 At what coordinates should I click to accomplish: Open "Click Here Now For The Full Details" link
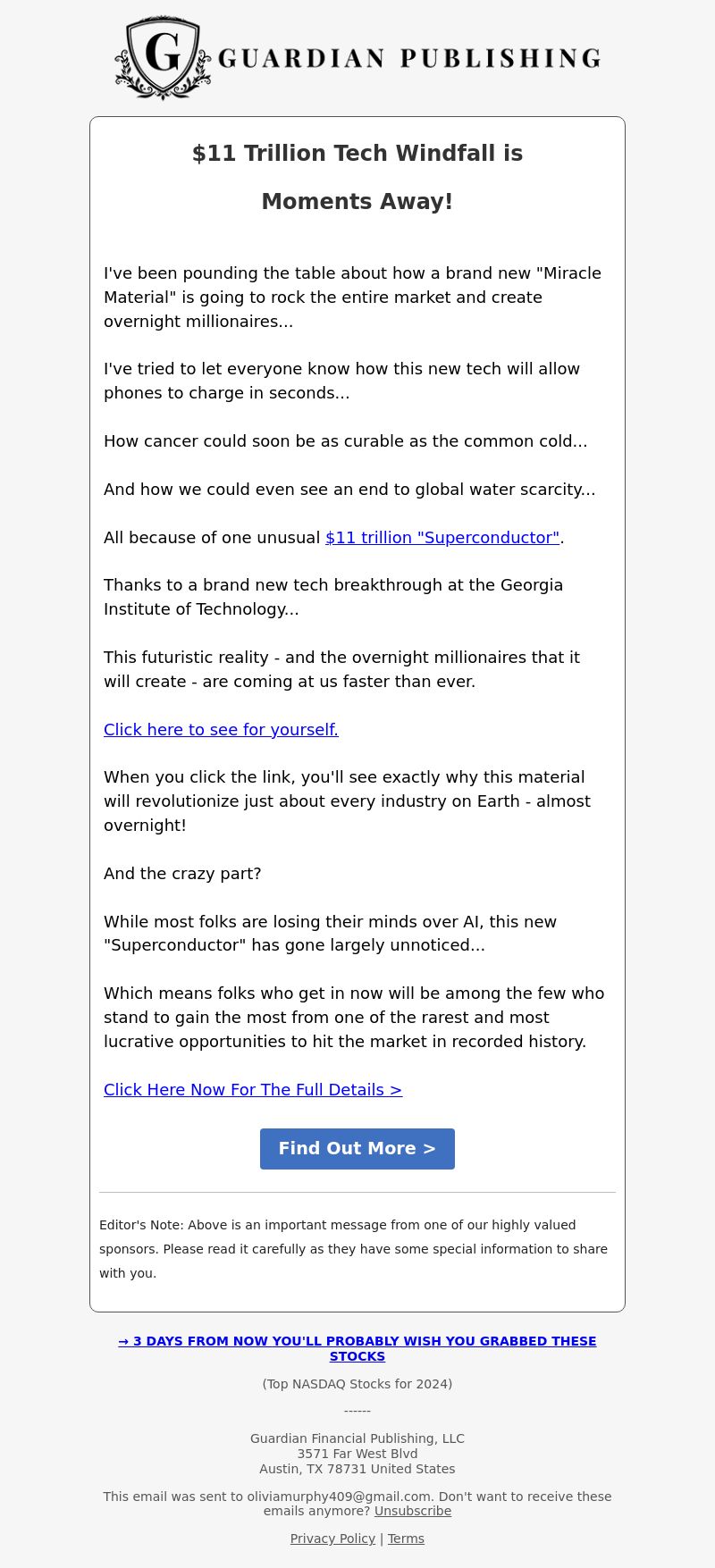click(253, 1090)
